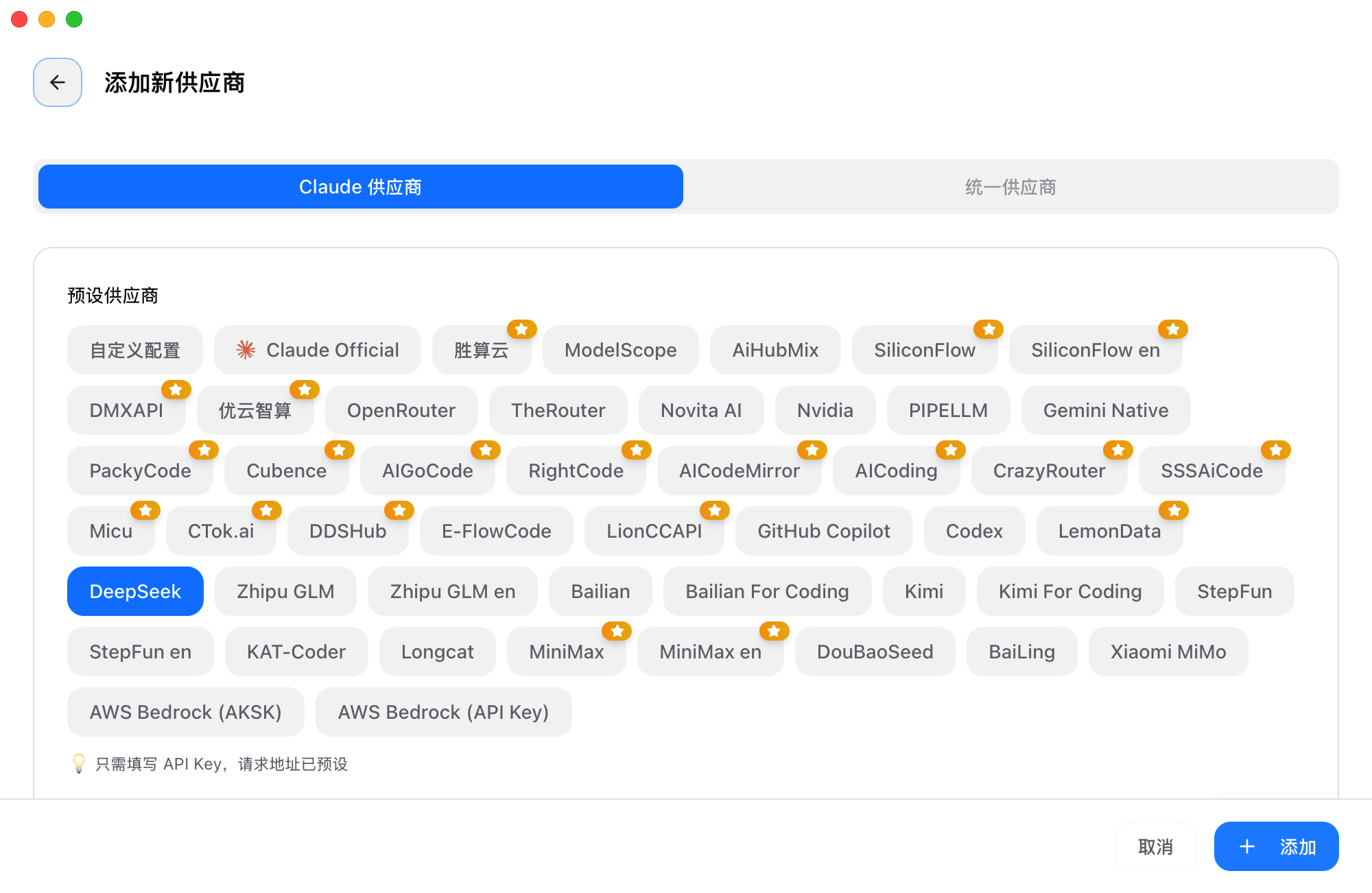Choose Zhipu GLM provider
Image resolution: width=1372 pixels, height=893 pixels.
point(285,591)
